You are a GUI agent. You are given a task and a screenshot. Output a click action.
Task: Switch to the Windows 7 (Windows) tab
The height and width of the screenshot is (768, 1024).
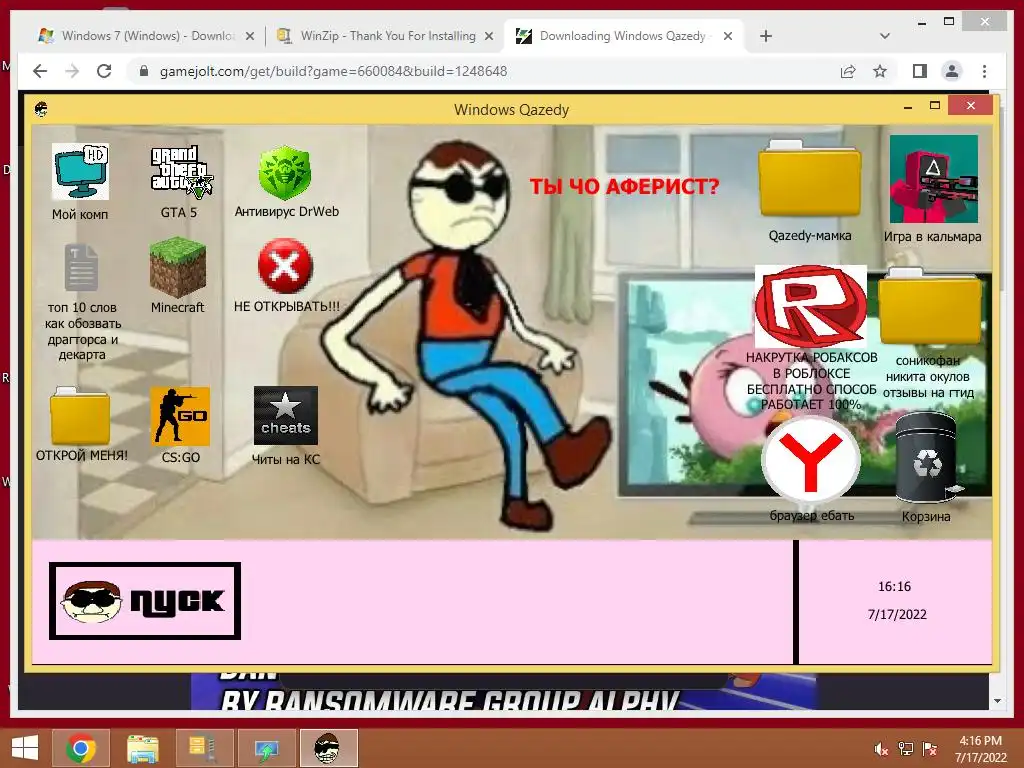(x=147, y=36)
